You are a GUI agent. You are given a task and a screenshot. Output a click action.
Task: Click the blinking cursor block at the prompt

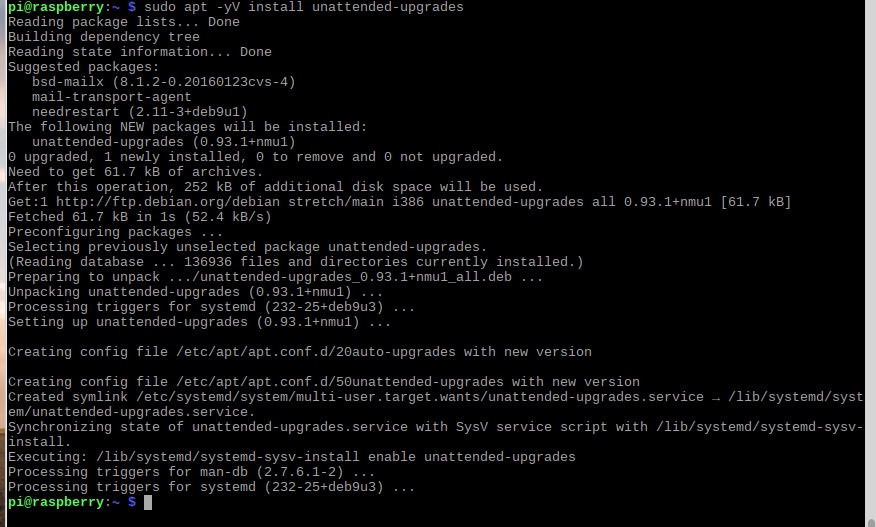(x=148, y=502)
